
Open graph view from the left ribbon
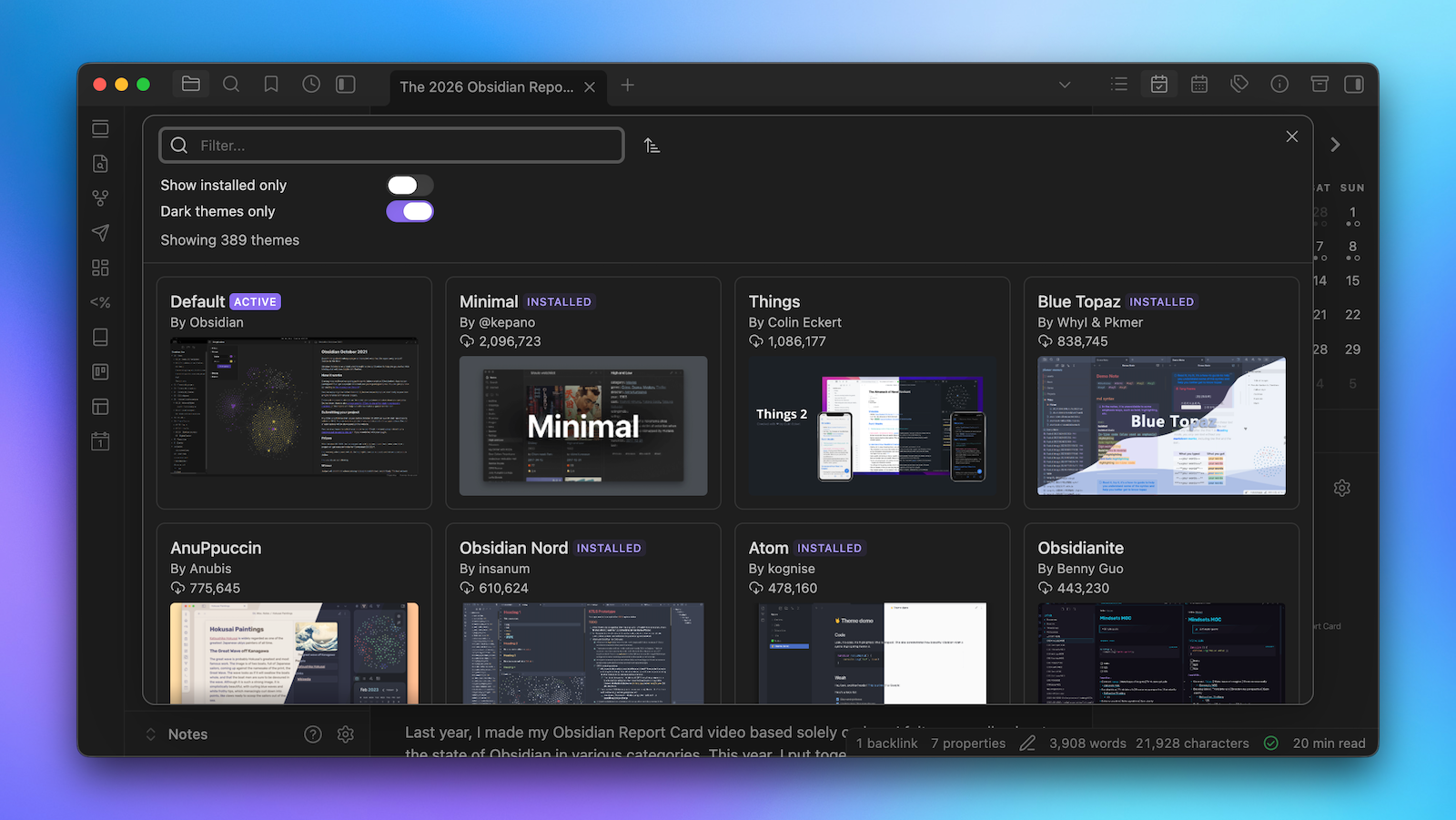[100, 197]
